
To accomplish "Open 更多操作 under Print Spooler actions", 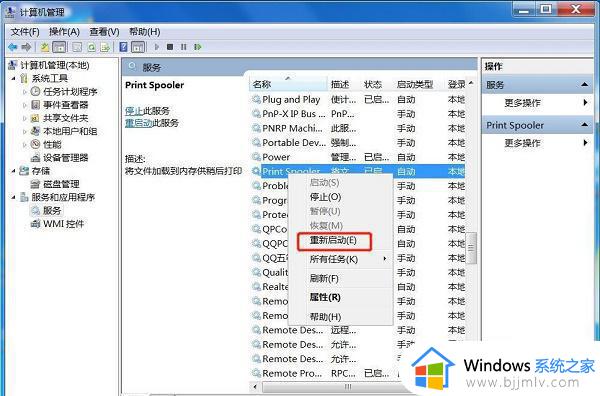I will 522,143.
